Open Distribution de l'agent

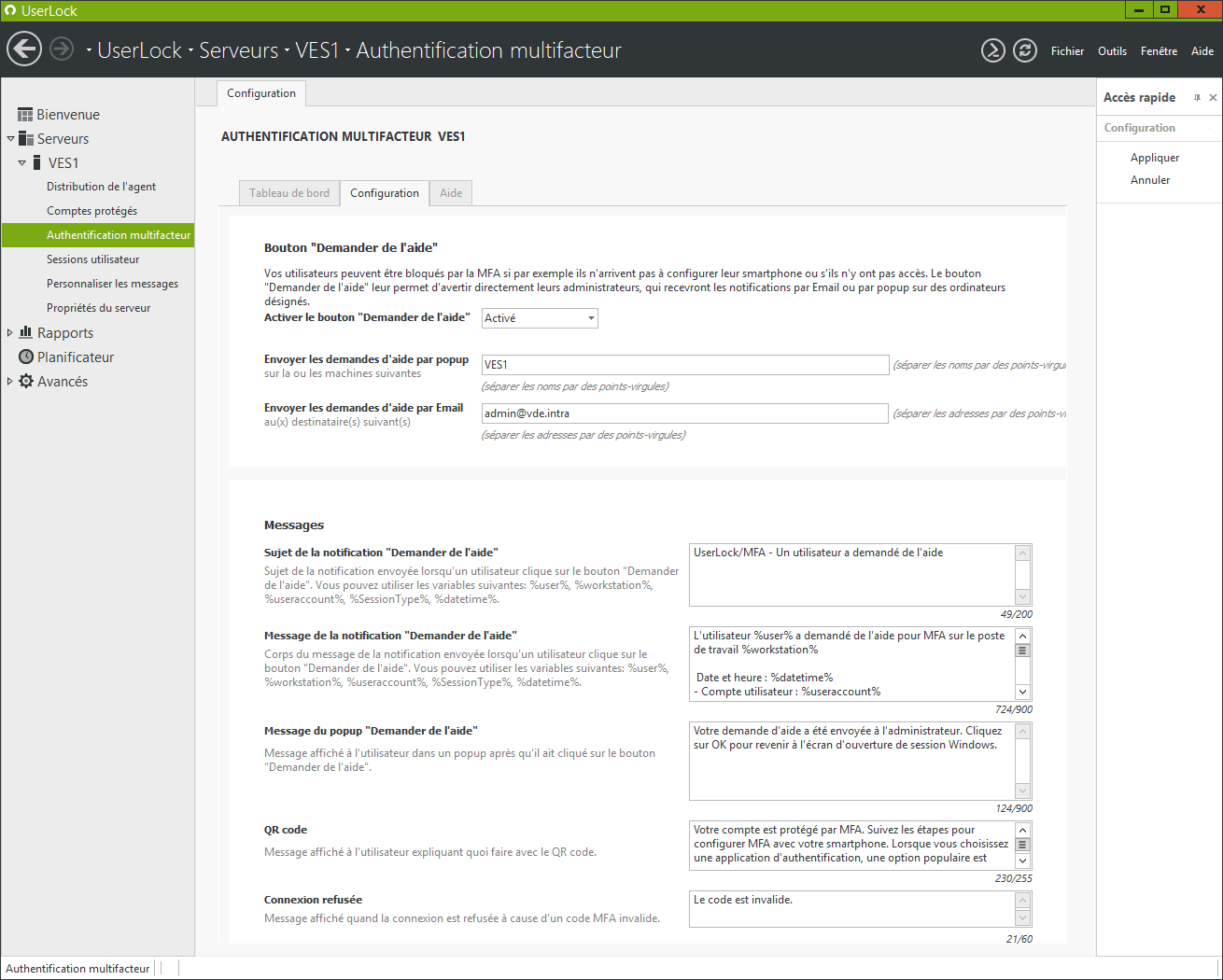pos(101,187)
